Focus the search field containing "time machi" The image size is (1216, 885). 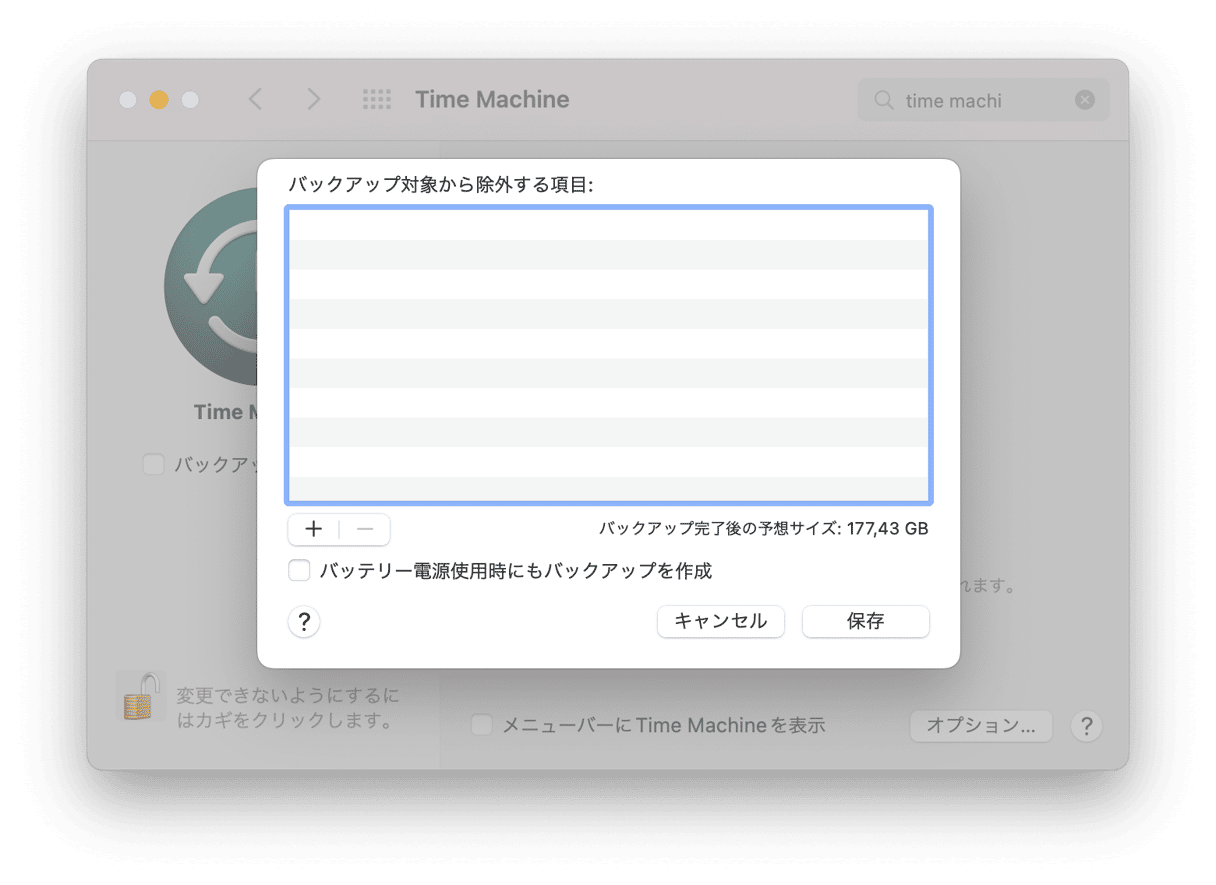pos(984,100)
